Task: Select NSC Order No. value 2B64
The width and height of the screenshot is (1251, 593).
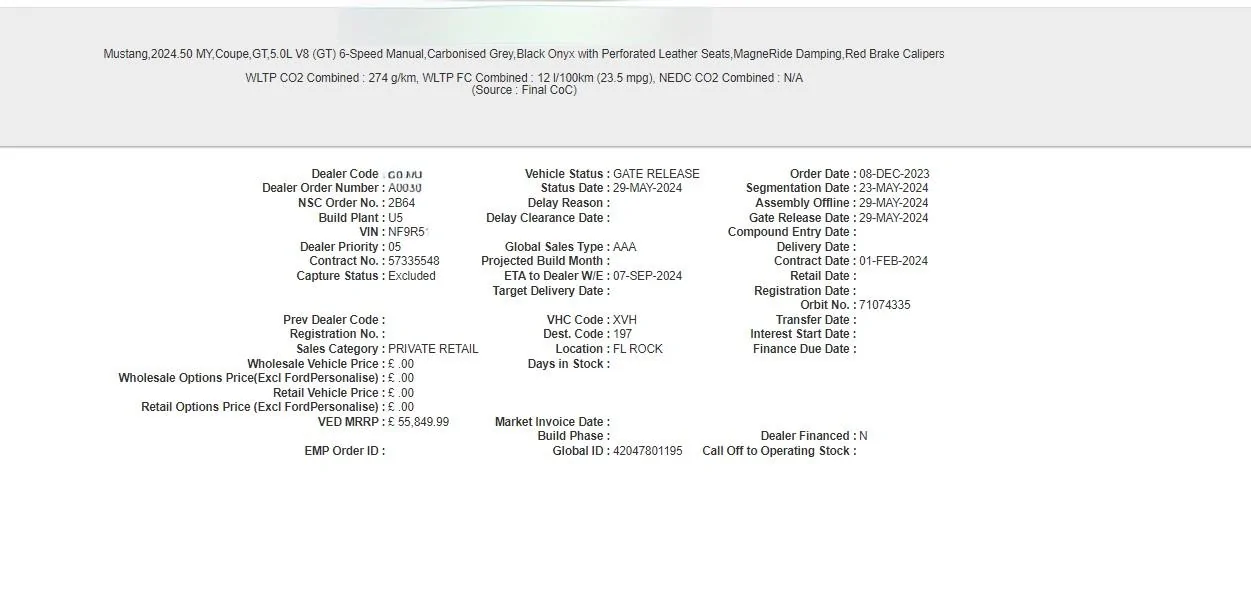Action: coord(402,203)
